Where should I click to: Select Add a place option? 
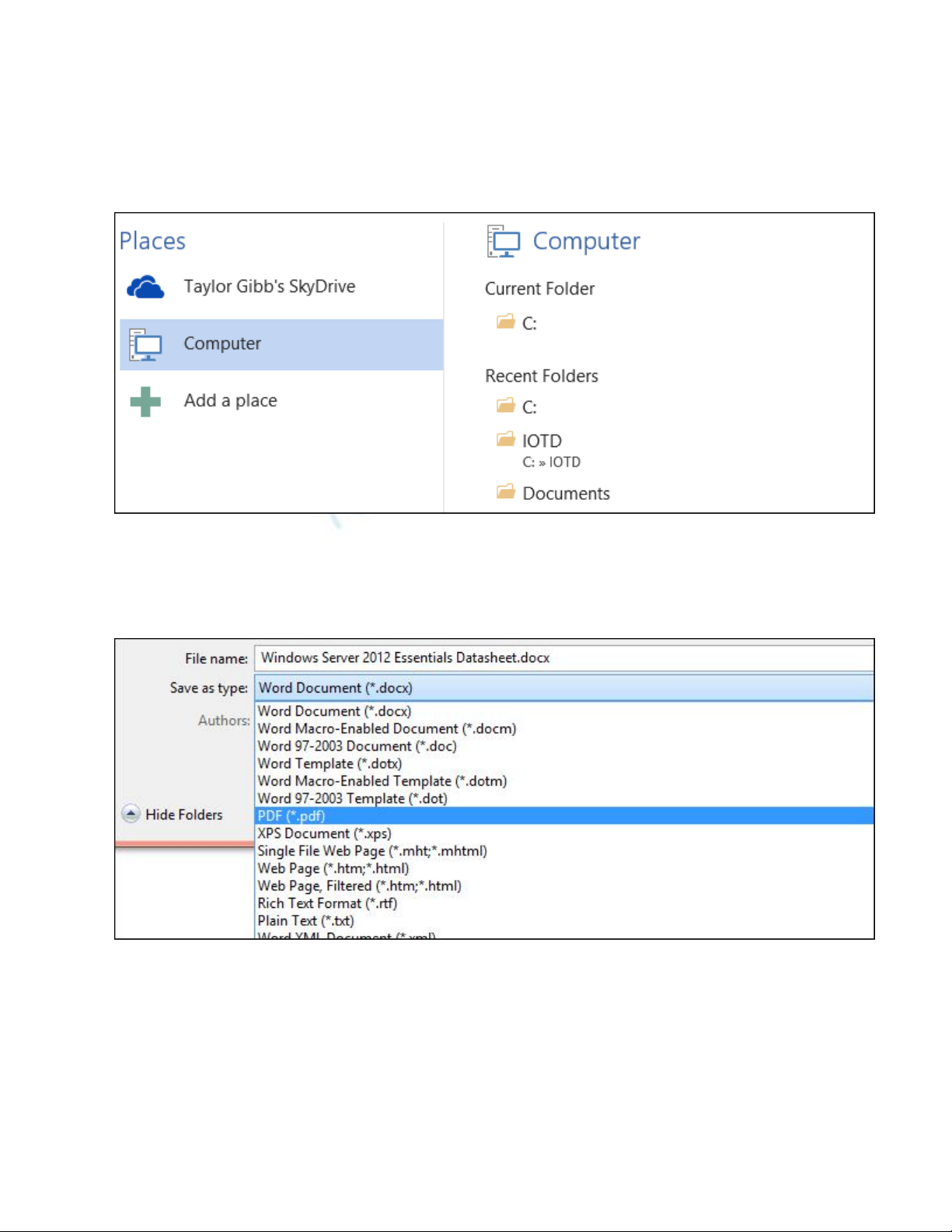230,401
